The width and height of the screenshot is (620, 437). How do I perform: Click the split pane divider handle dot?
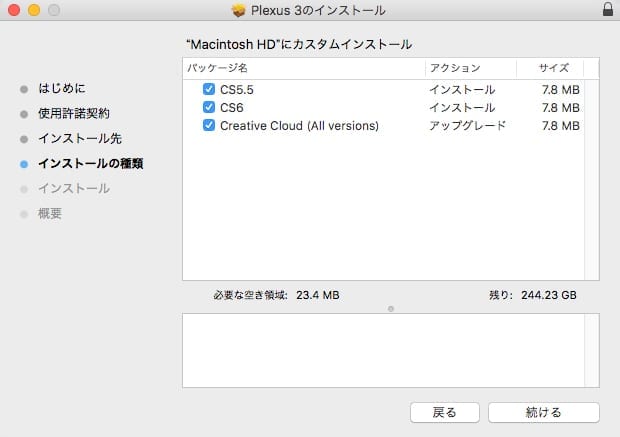click(x=391, y=308)
